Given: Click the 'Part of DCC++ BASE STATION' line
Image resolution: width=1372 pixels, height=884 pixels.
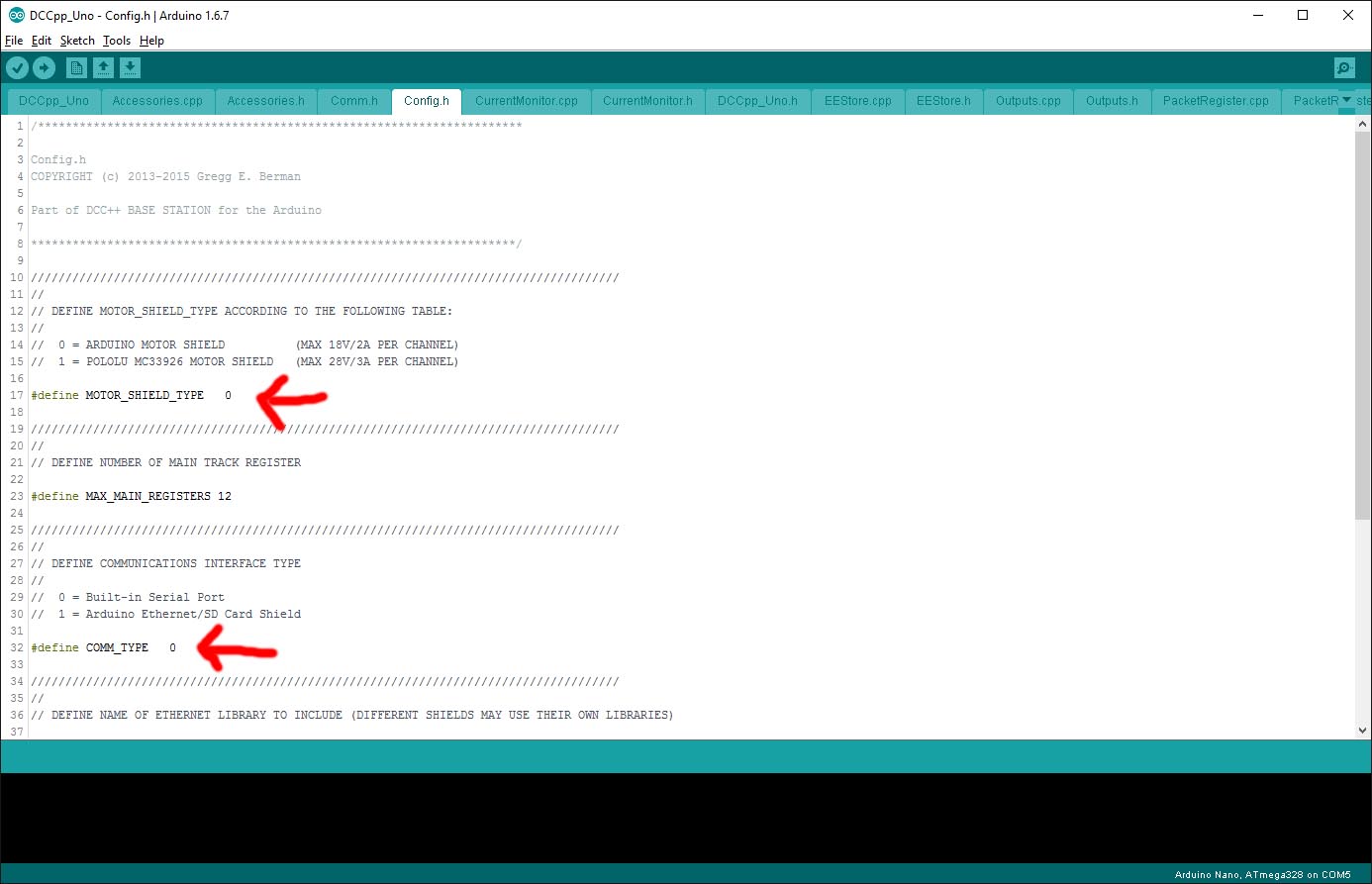Looking at the screenshot, I should point(176,210).
